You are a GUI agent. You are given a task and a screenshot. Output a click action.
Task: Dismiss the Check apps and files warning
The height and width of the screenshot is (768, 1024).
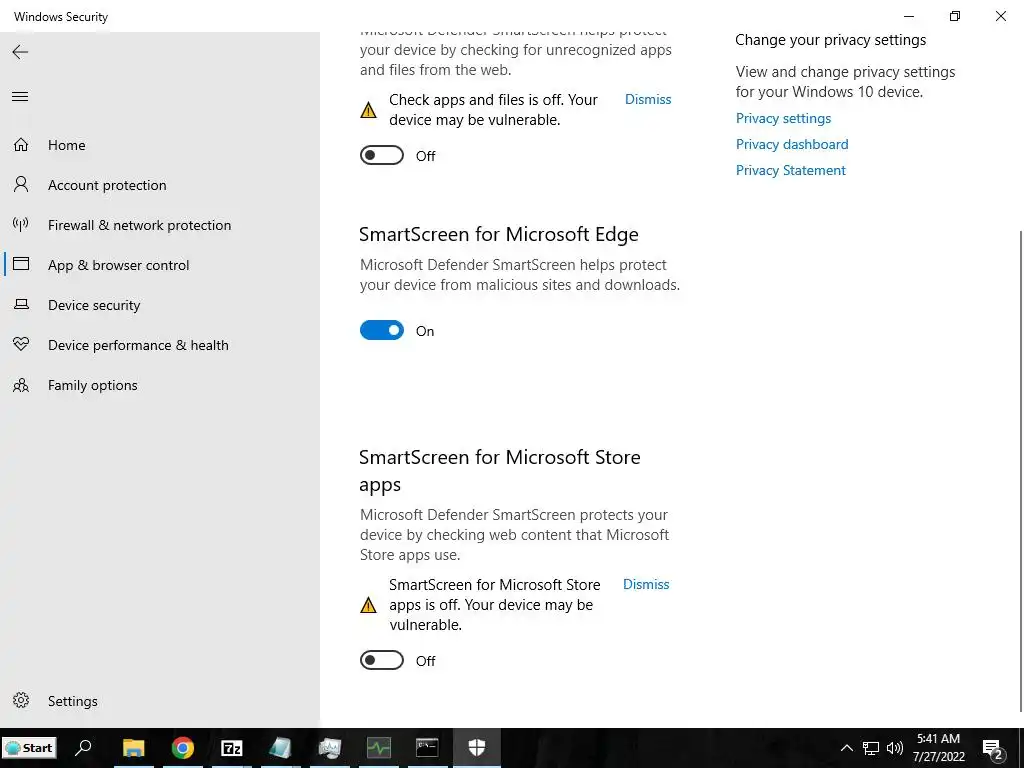(648, 99)
